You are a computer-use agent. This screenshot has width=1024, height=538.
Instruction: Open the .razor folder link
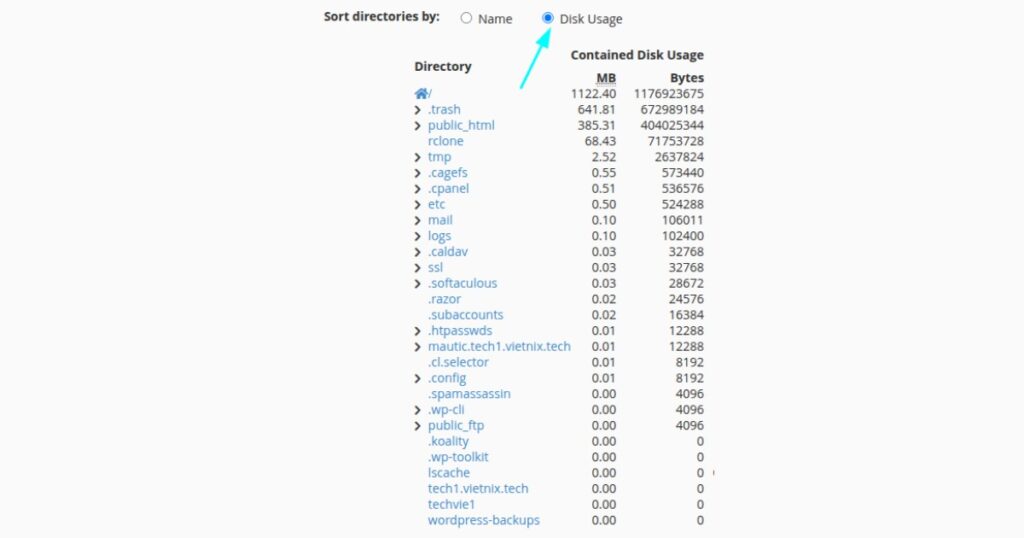444,299
